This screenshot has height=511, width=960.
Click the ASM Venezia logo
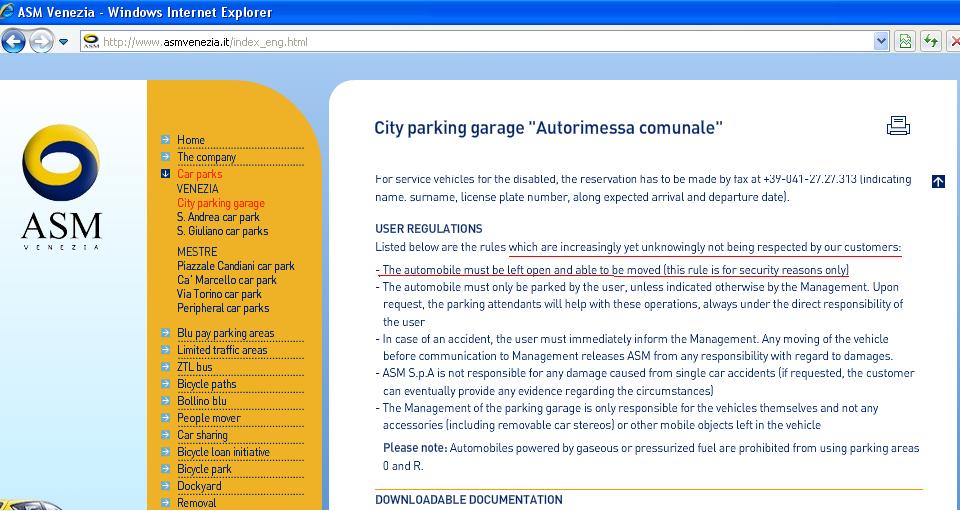[61, 187]
